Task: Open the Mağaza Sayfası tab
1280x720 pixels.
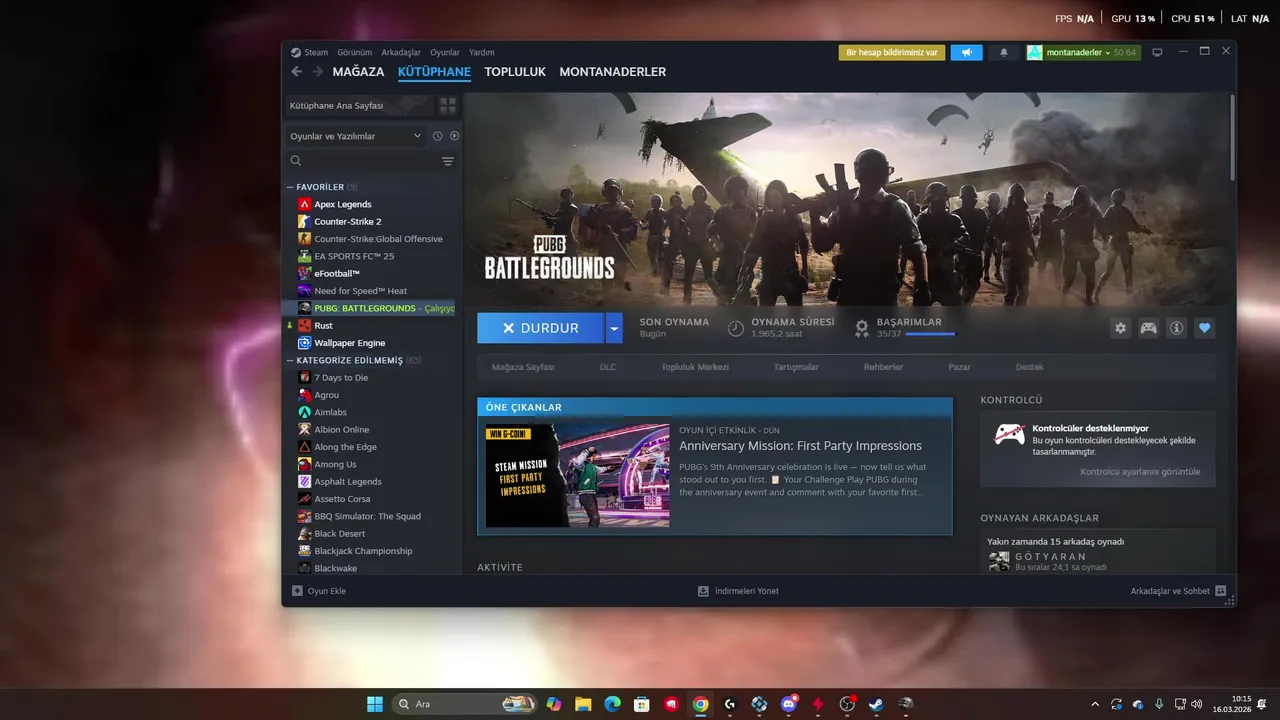Action: point(522,367)
